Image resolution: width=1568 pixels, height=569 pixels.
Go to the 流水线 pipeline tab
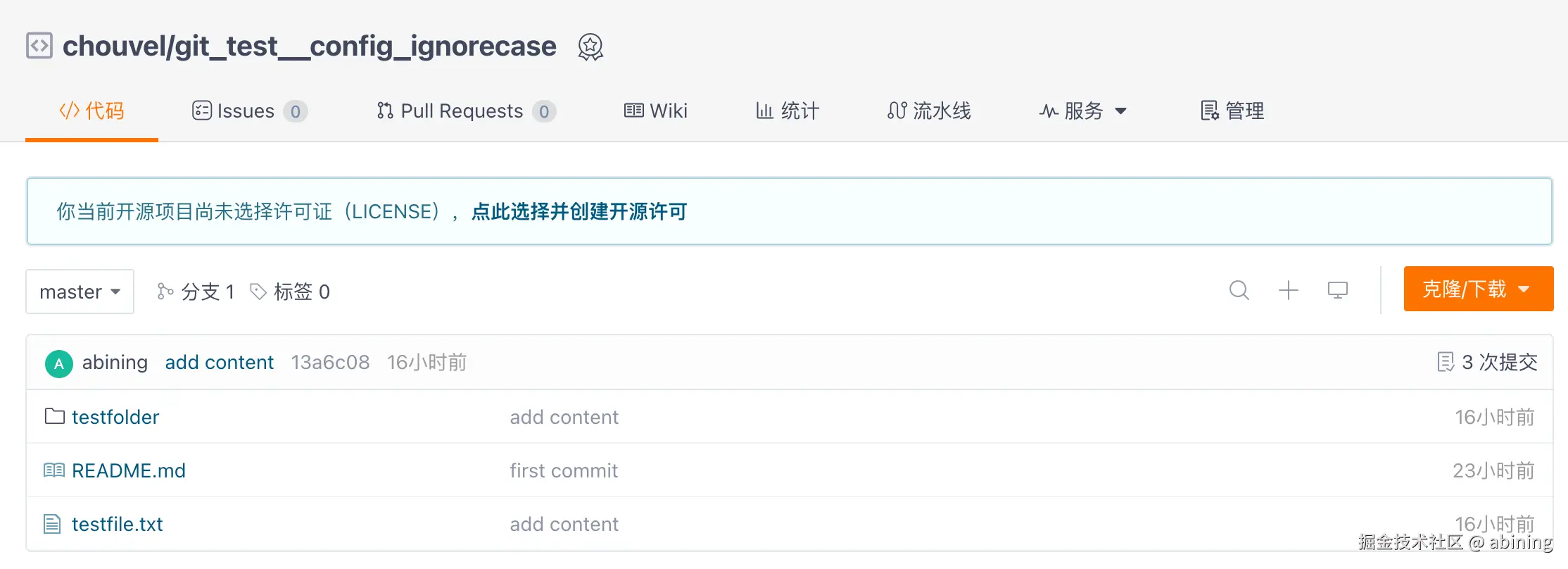pyautogui.click(x=929, y=111)
